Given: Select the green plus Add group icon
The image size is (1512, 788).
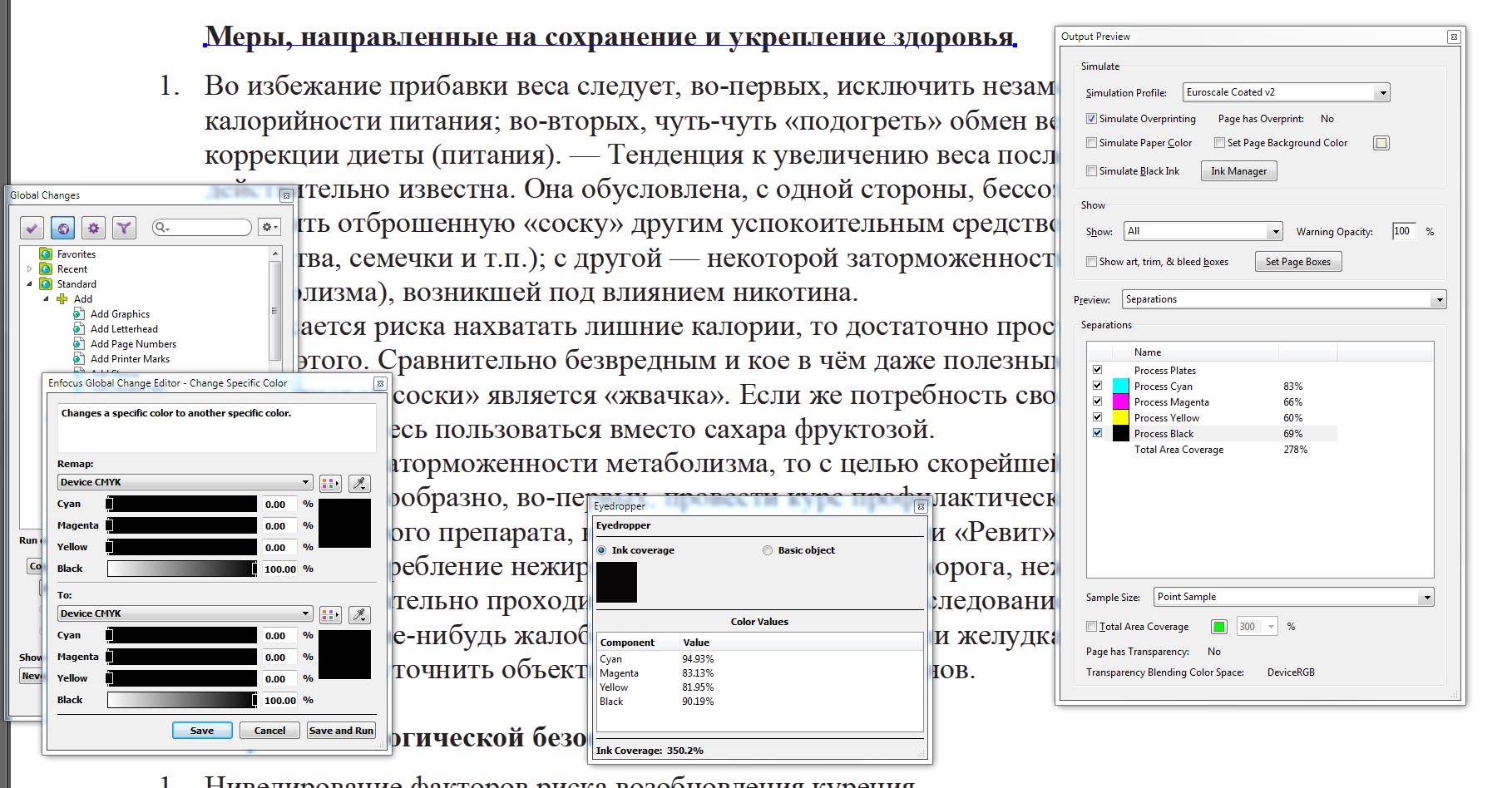Looking at the screenshot, I should 62,299.
